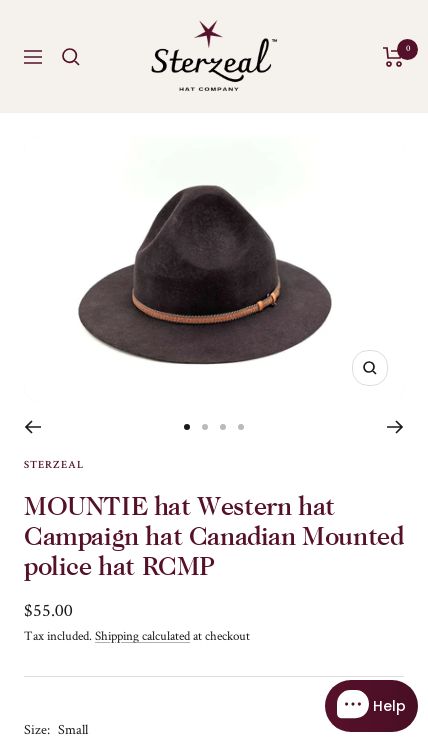Image resolution: width=428 pixels, height=746 pixels.
Task: Go to the shopping cart
Action: pyautogui.click(x=394, y=57)
